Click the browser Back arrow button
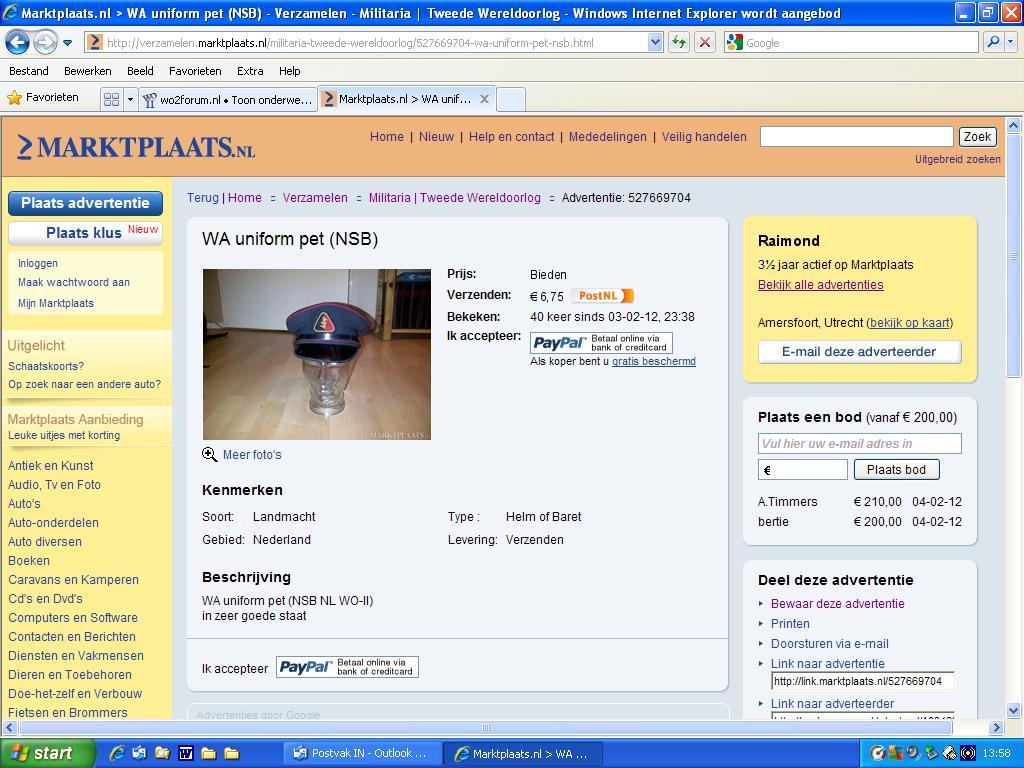This screenshot has width=1024, height=768. (x=17, y=42)
